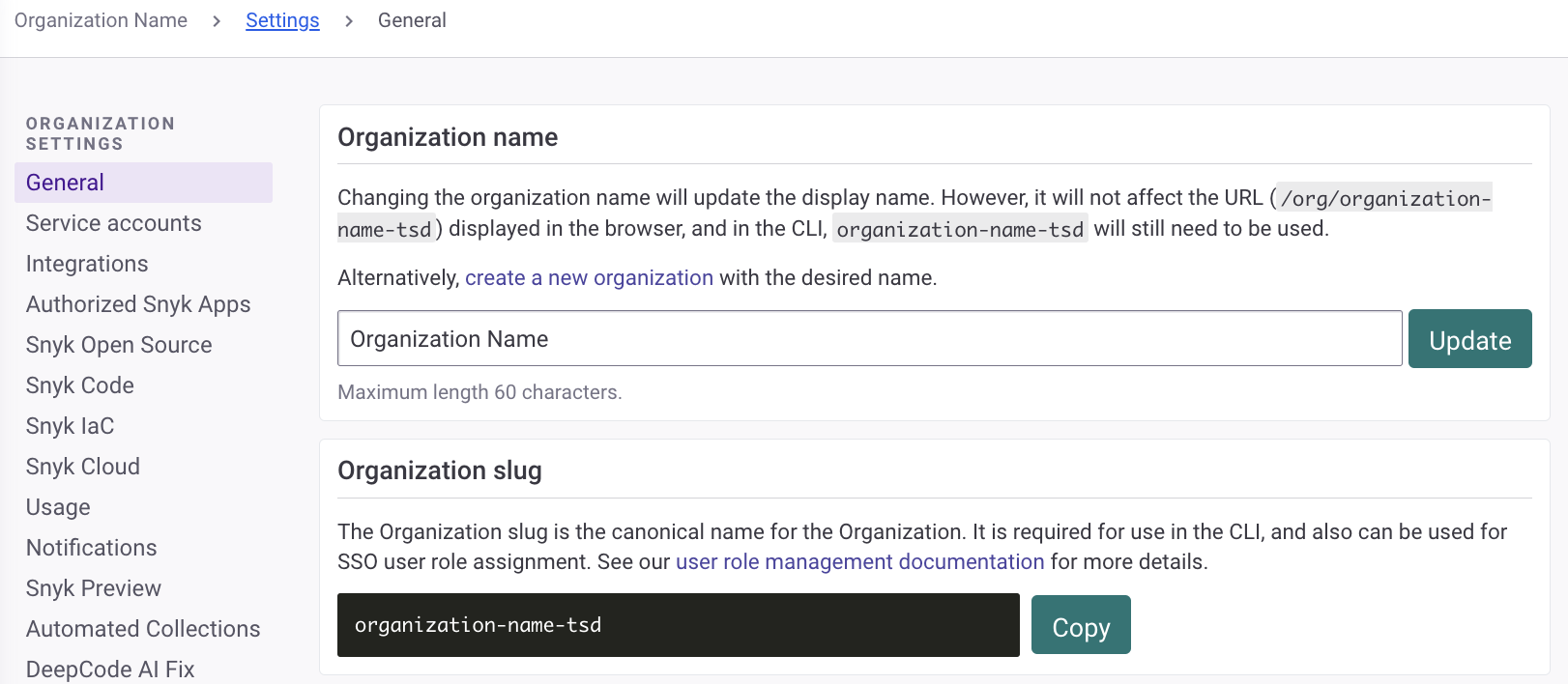Open Snyk Code settings
Image resolution: width=1568 pixels, height=684 pixels.
pos(80,385)
